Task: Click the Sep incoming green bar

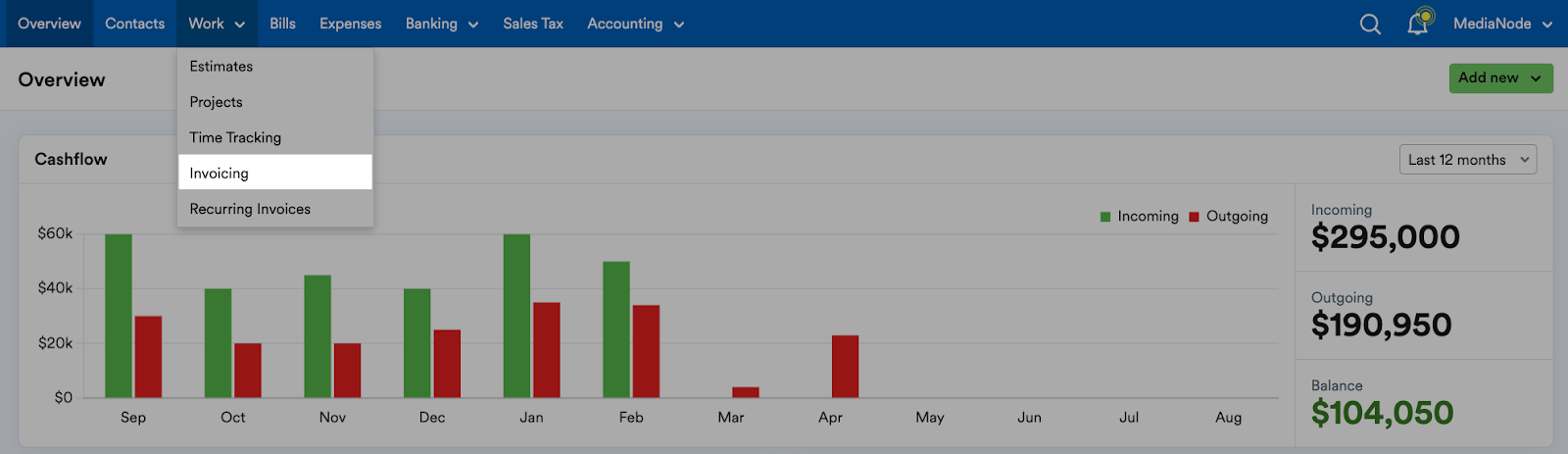Action: (119, 316)
